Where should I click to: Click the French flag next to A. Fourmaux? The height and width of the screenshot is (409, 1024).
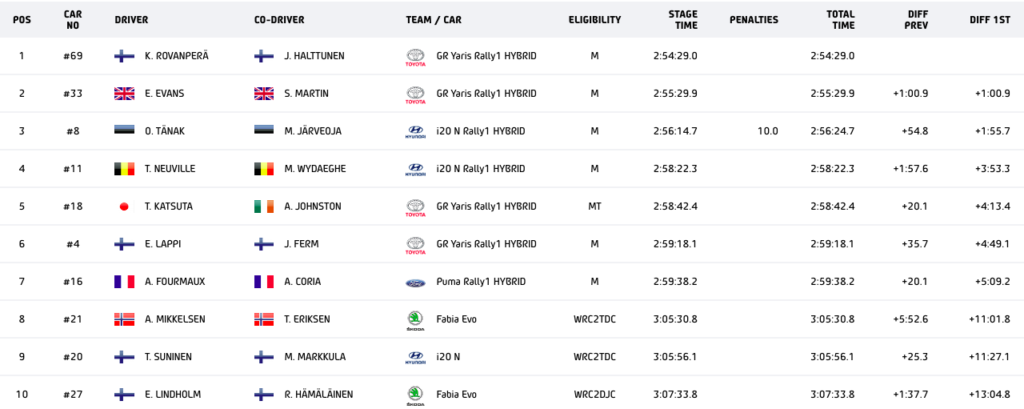(125, 281)
